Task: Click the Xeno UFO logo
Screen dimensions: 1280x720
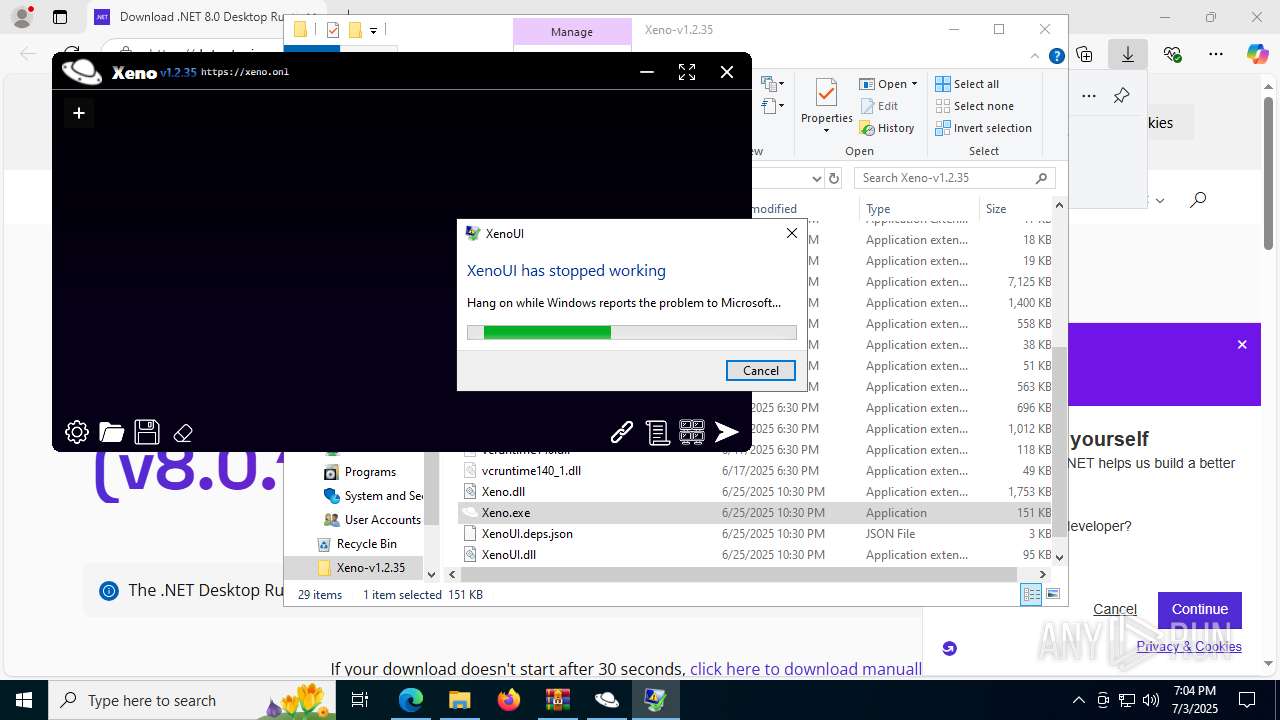Action: tap(82, 71)
